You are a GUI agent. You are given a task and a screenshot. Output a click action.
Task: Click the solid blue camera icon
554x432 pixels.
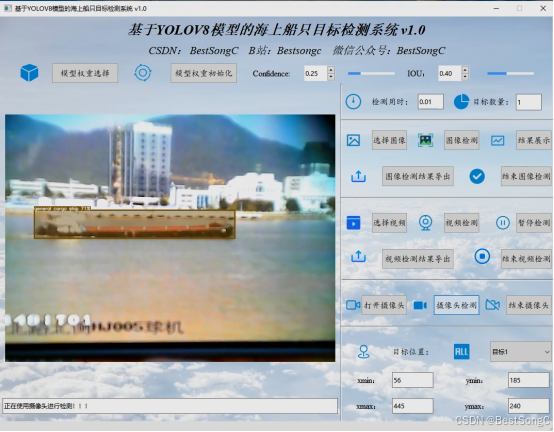(420, 305)
